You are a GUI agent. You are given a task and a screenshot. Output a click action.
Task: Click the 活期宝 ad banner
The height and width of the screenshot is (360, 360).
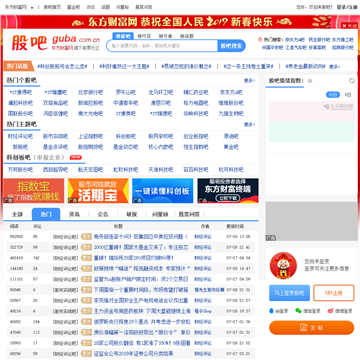[x=98, y=191]
